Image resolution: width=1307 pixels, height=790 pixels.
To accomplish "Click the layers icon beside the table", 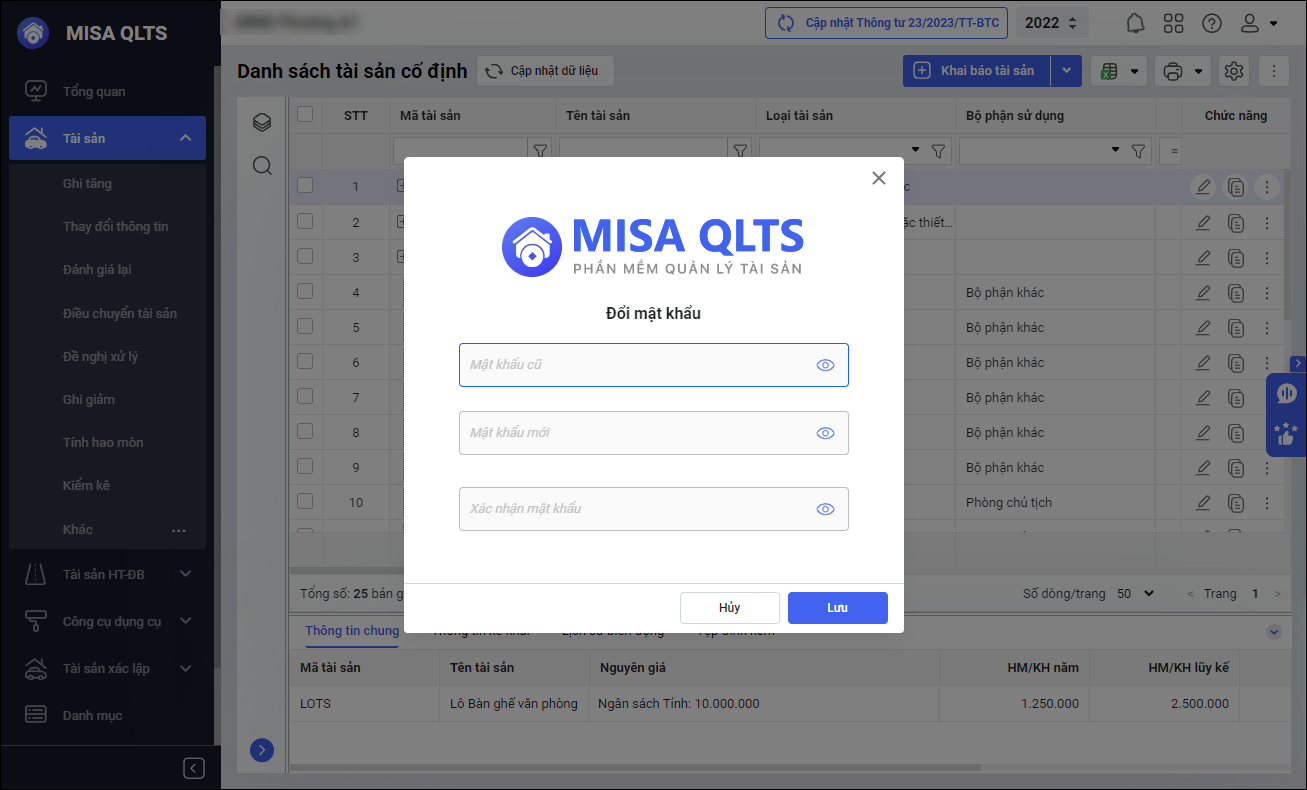I will click(x=262, y=123).
